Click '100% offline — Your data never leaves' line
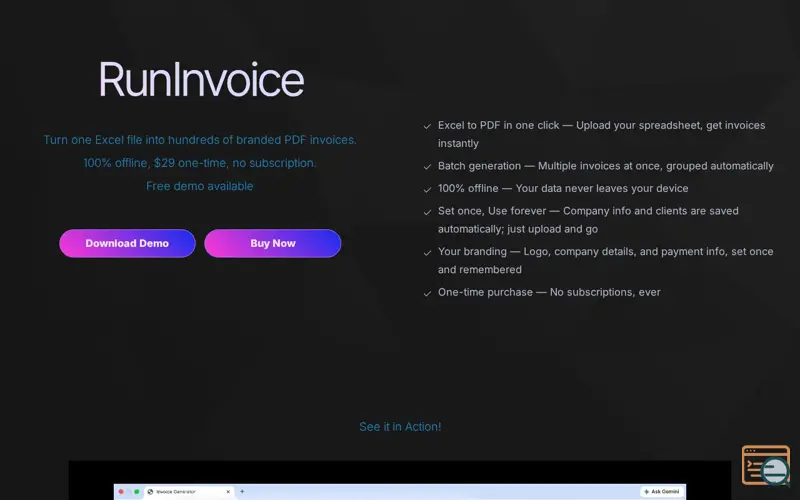800x500 pixels. pyautogui.click(x=563, y=188)
